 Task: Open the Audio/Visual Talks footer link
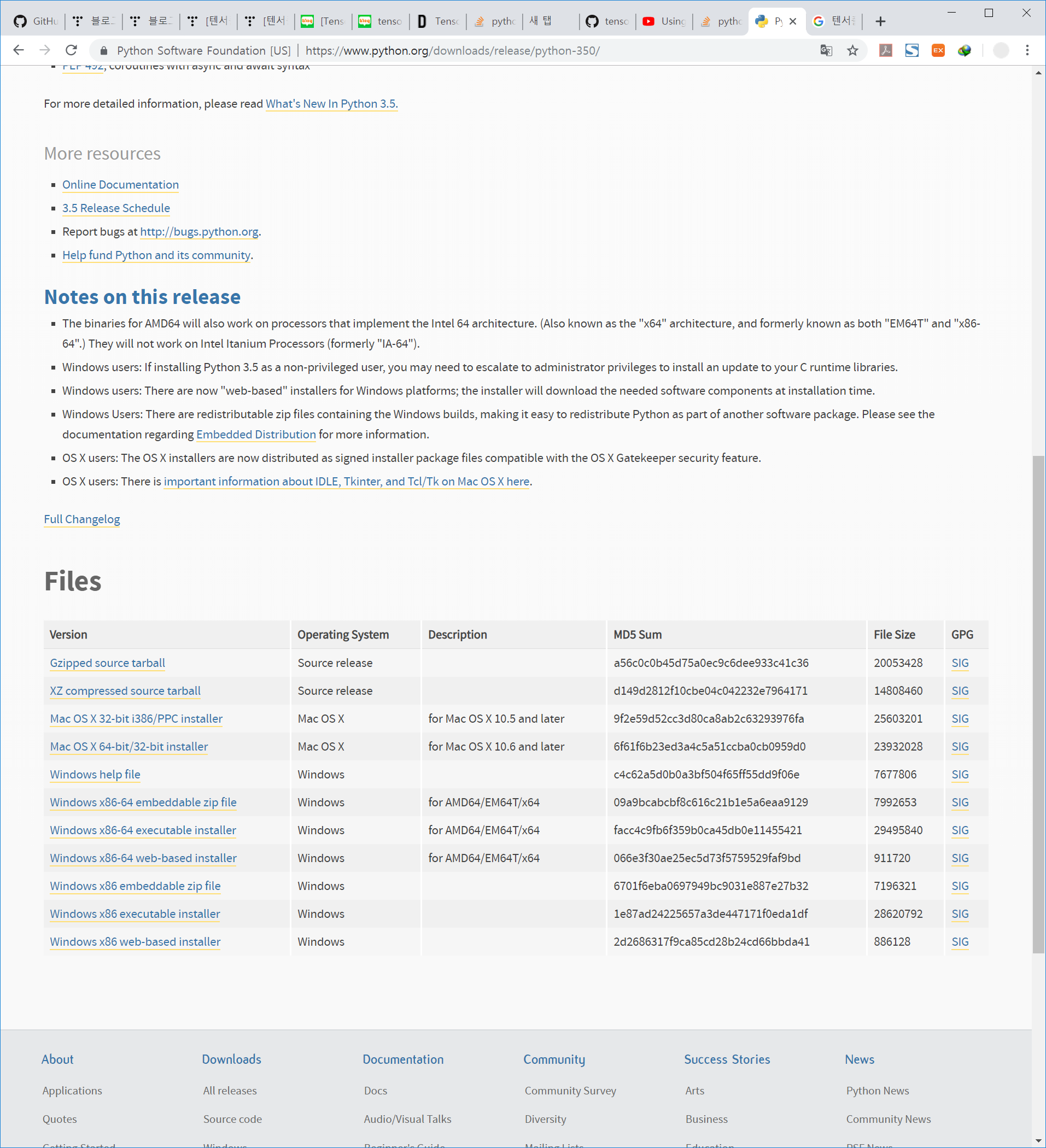point(407,1119)
